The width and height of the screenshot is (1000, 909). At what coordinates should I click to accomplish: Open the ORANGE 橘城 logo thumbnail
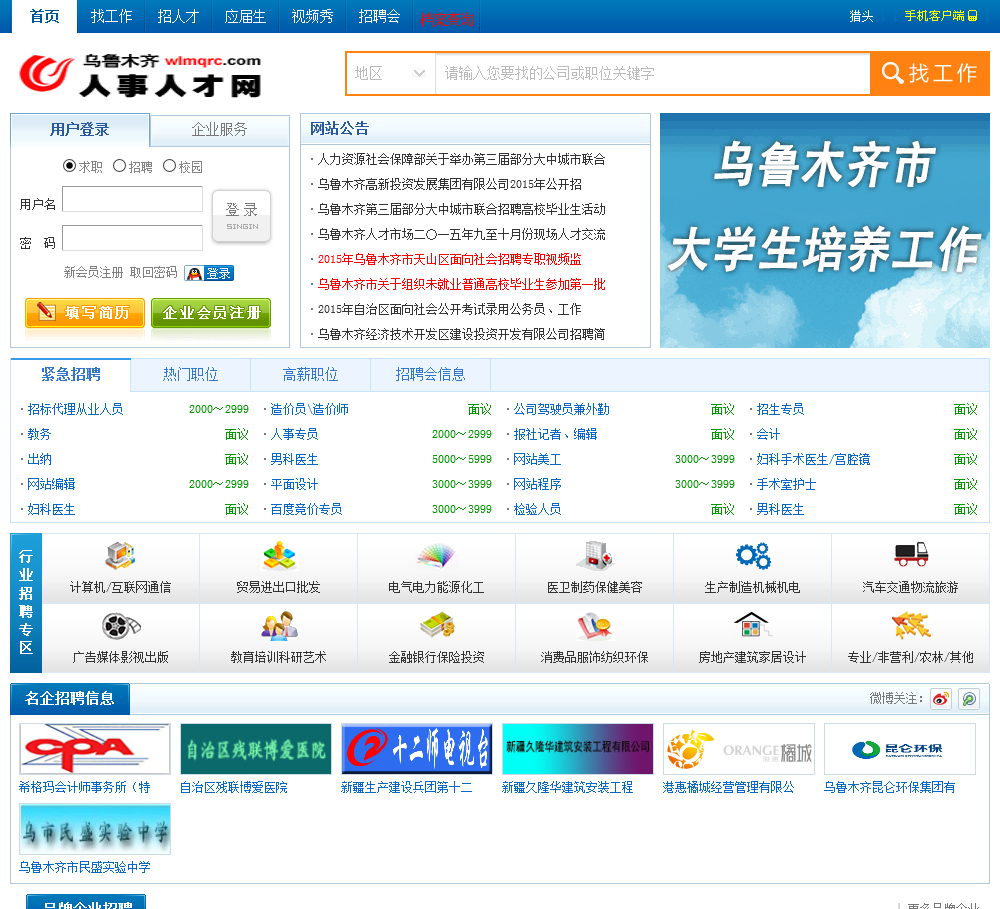tap(739, 749)
